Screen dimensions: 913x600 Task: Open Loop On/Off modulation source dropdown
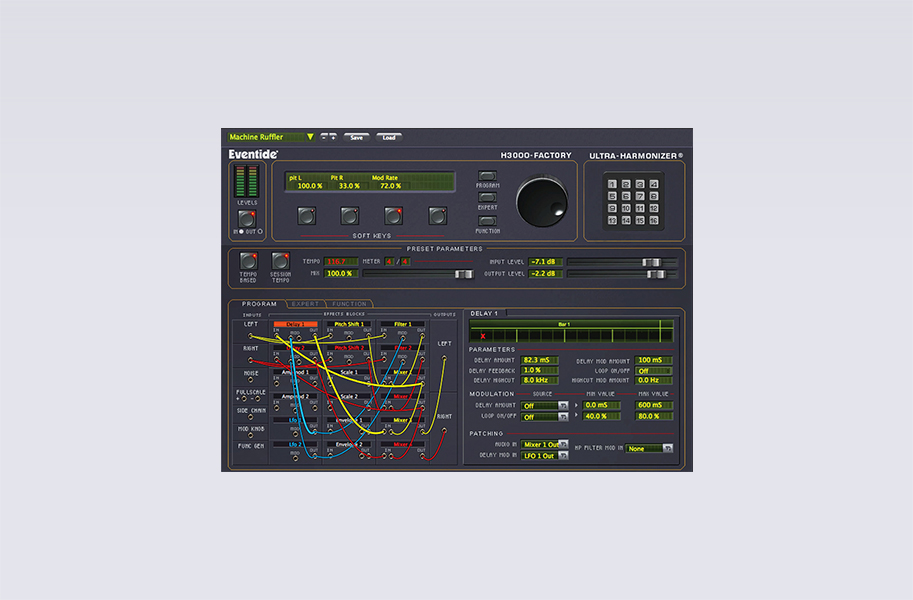click(544, 417)
